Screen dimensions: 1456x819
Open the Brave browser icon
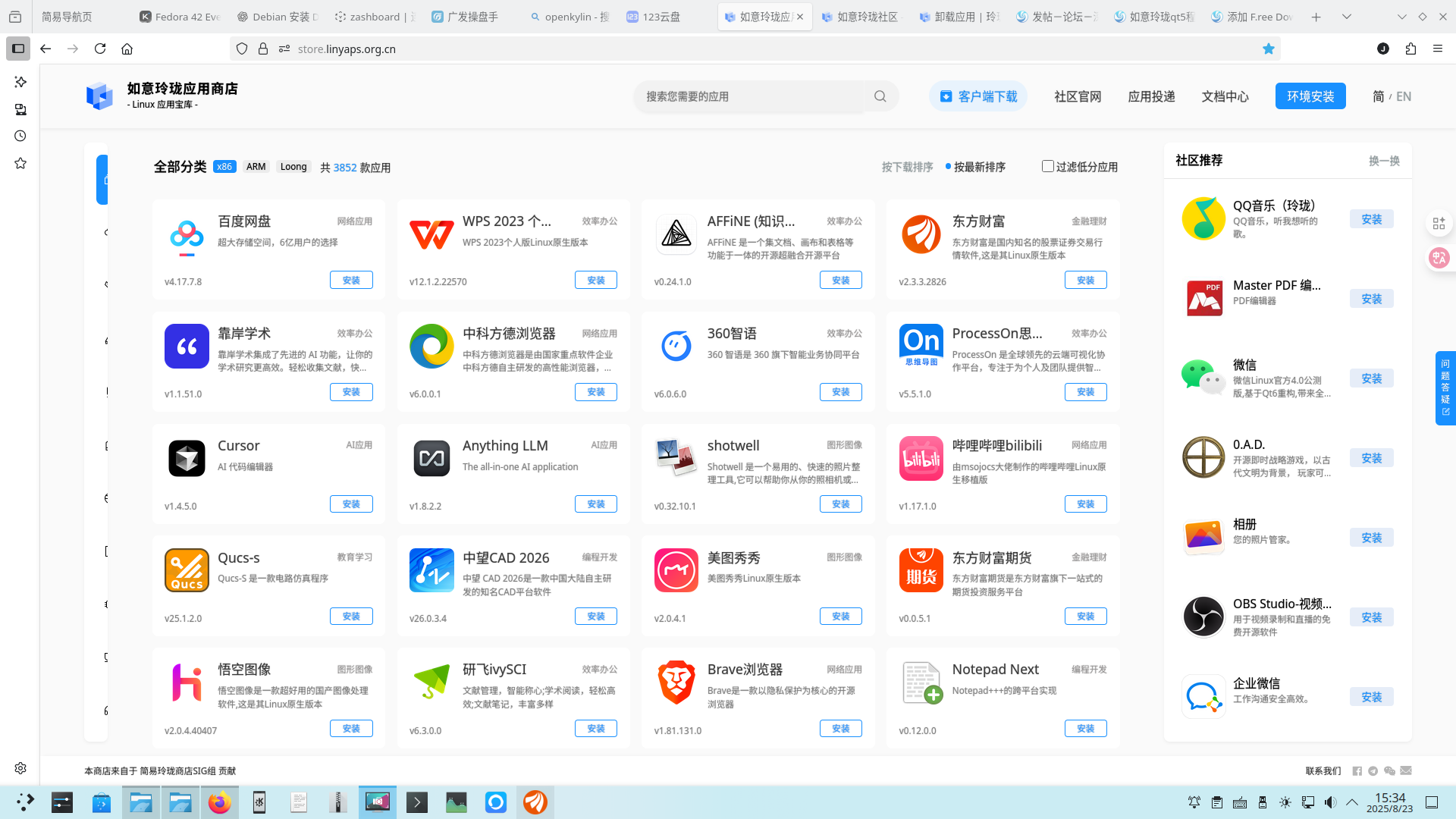(x=676, y=682)
